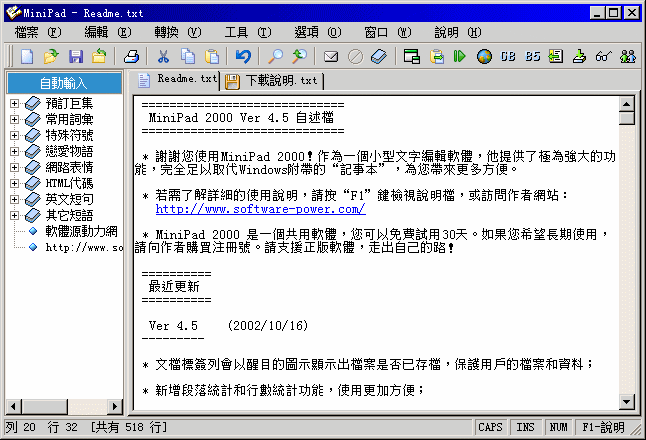Click the editor scrollbar down arrow

point(627,401)
